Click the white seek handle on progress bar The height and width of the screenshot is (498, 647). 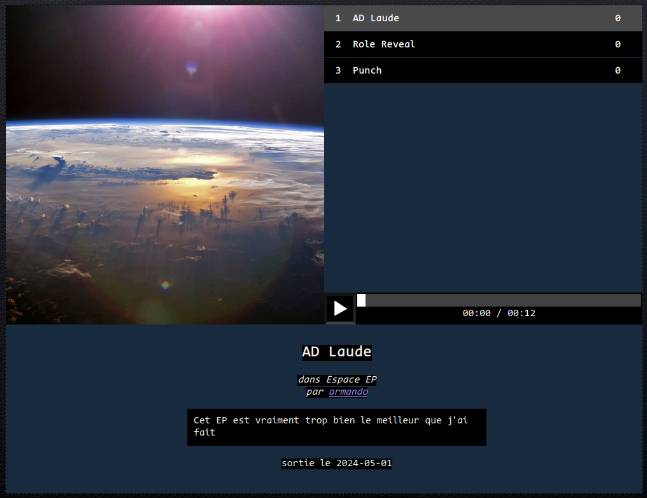361,300
